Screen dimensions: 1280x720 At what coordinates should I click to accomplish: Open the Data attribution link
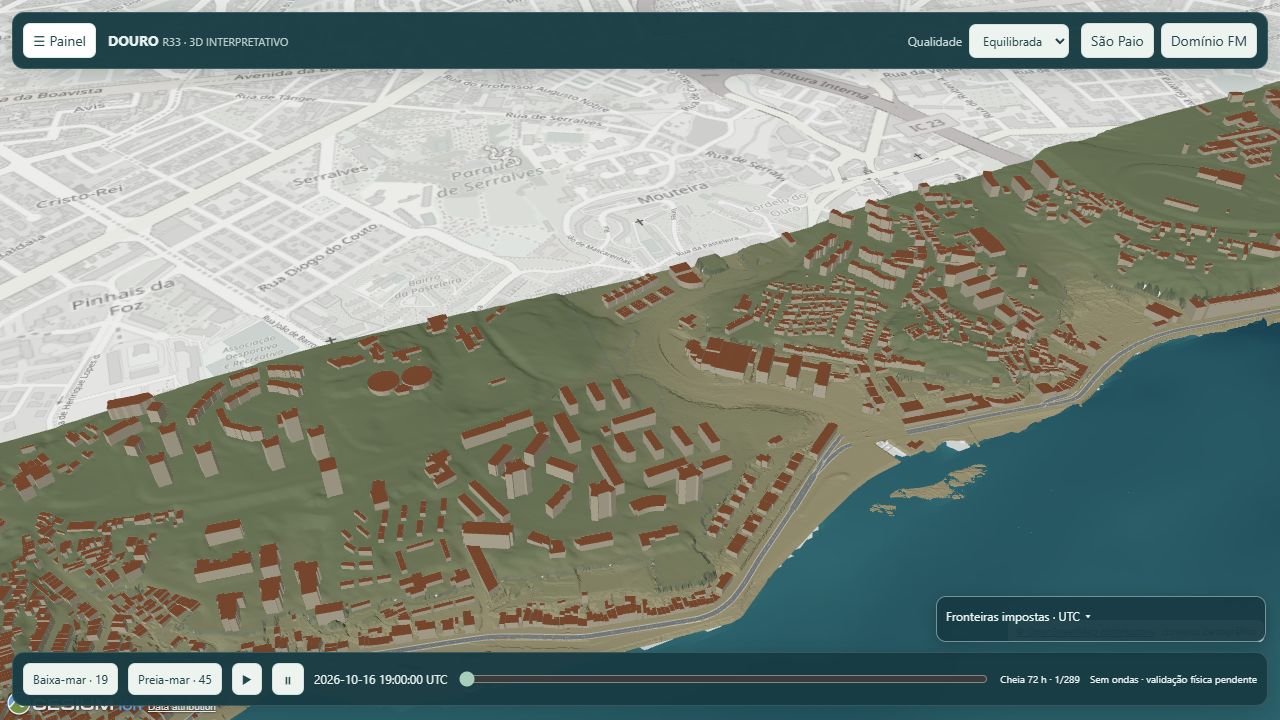[182, 707]
